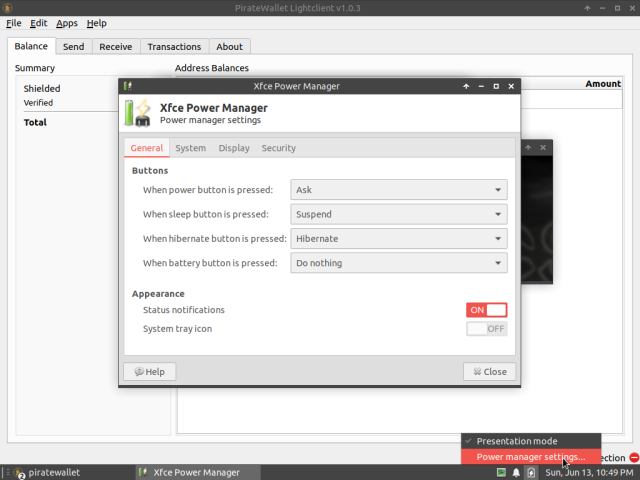
Task: Click the piratewallet taskbar icon
Action: (19, 473)
